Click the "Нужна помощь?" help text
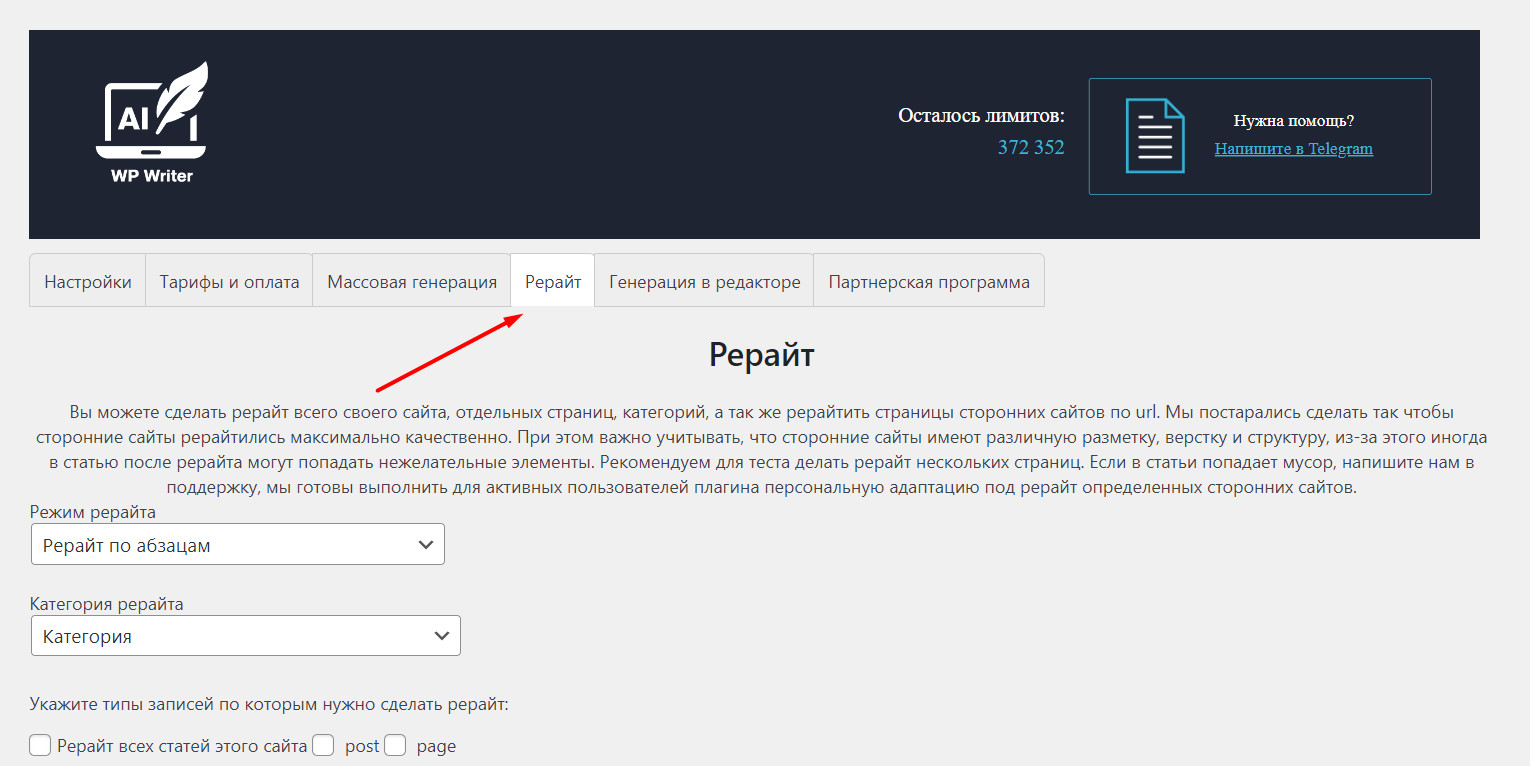 click(x=1293, y=121)
